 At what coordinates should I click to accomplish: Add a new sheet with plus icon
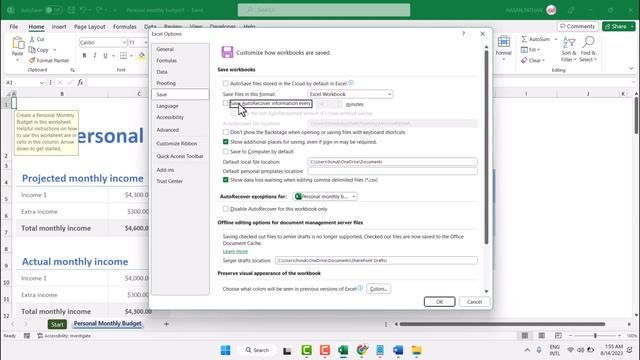166,324
